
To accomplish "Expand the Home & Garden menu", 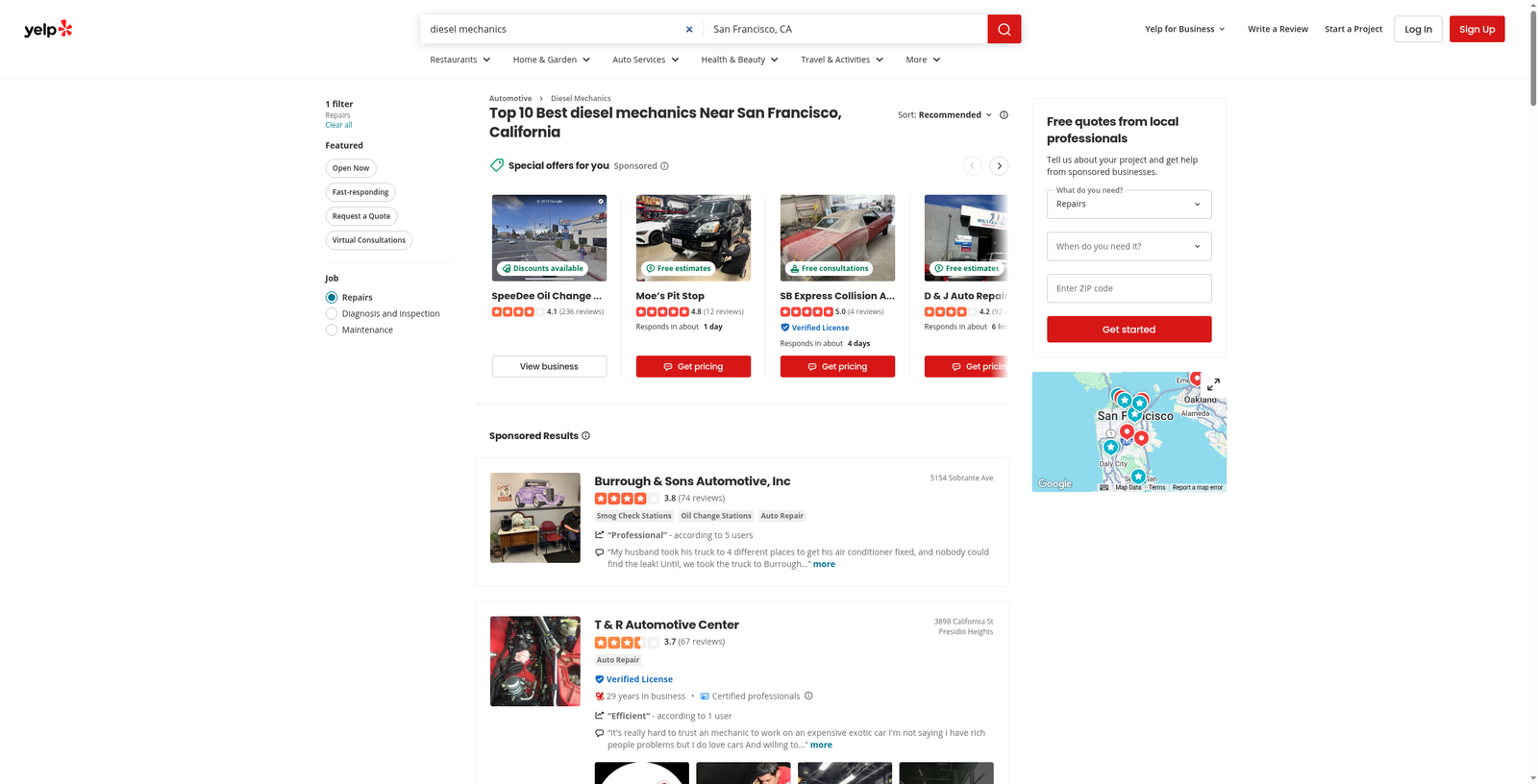I will [x=552, y=60].
